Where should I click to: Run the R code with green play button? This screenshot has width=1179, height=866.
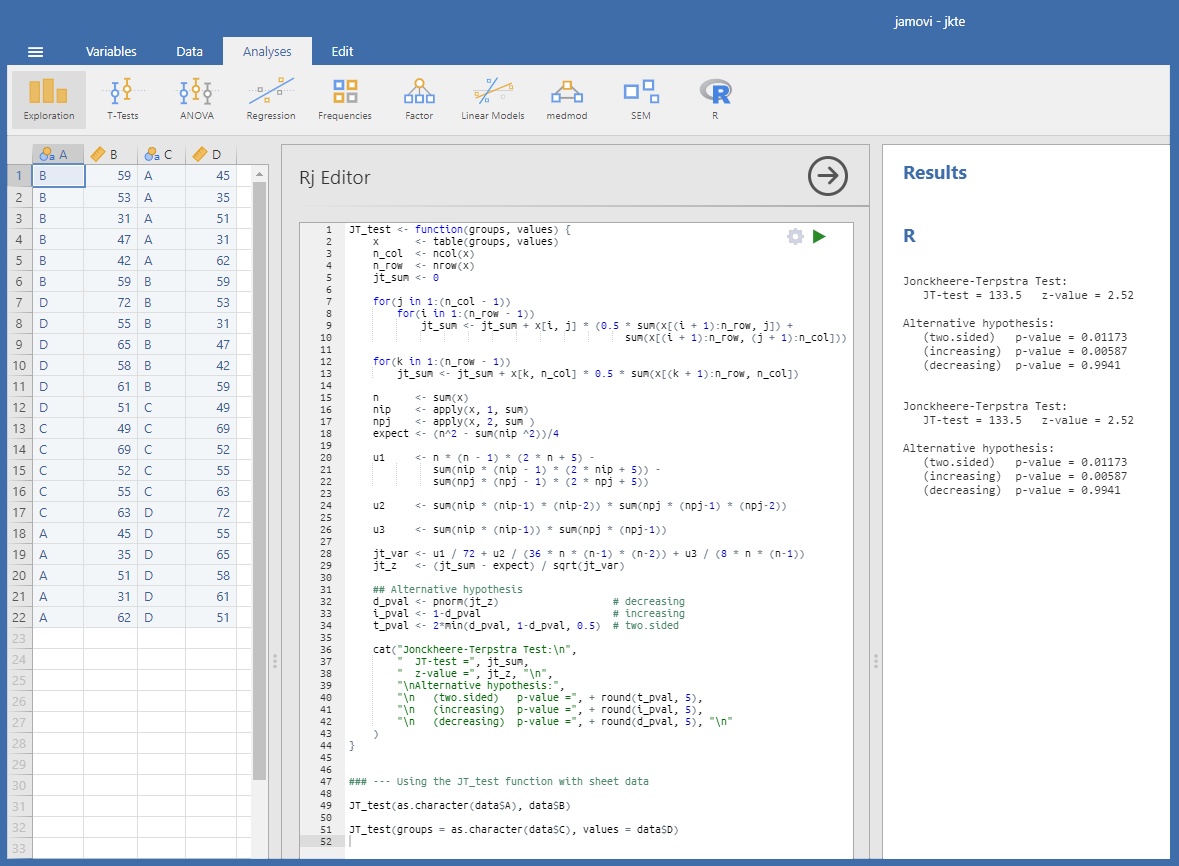point(820,237)
